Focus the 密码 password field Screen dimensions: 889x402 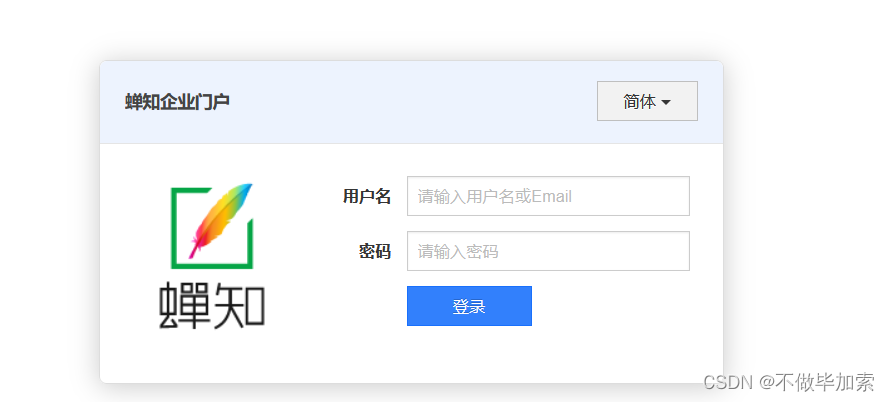[548, 251]
